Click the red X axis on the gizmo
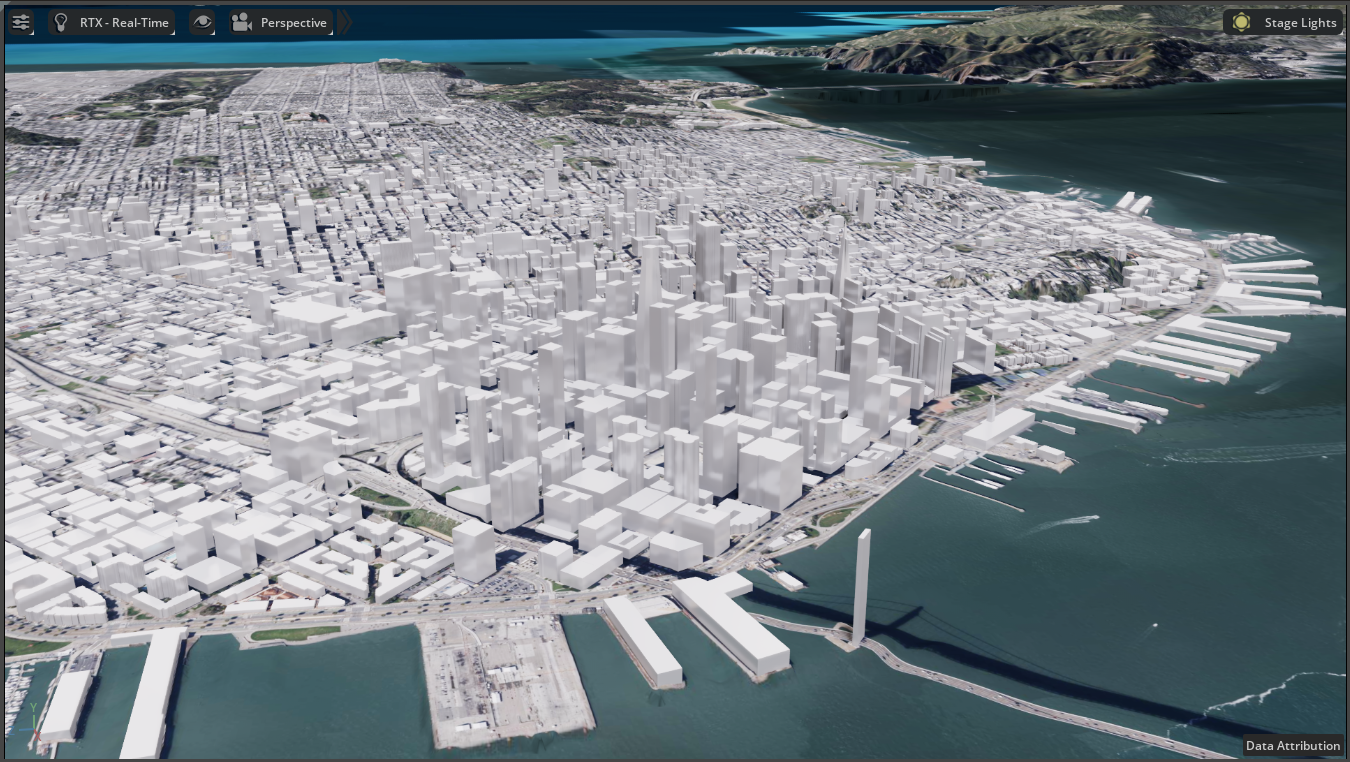 point(38,736)
